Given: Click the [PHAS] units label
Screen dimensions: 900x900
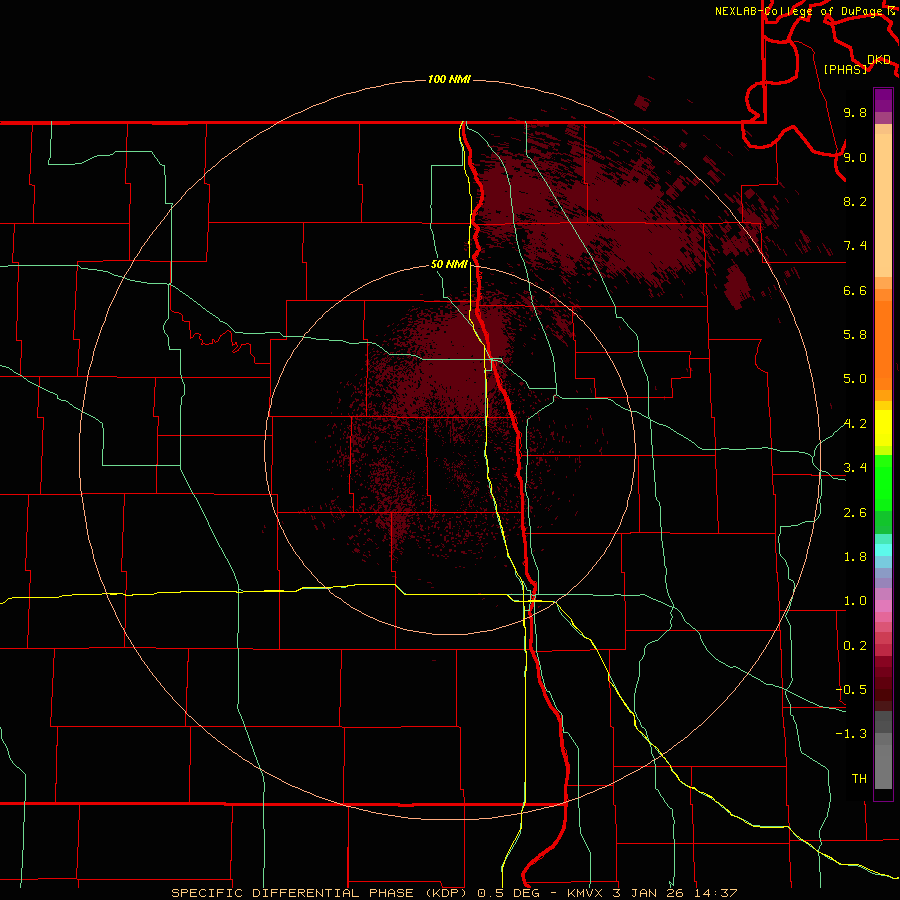Looking at the screenshot, I should click(x=845, y=70).
